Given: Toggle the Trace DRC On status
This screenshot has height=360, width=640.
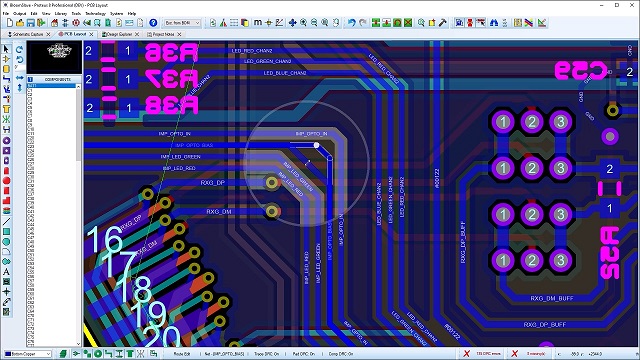Looking at the screenshot, I should pos(267,354).
